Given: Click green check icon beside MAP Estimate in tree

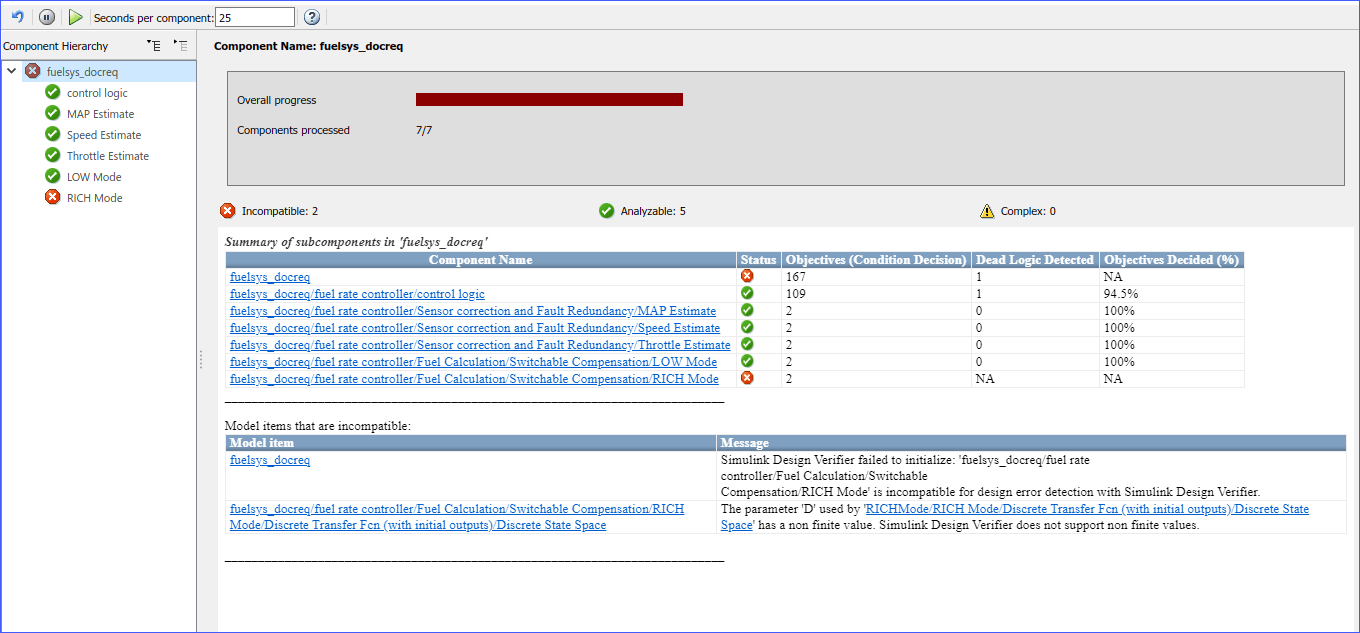Looking at the screenshot, I should coord(53,113).
